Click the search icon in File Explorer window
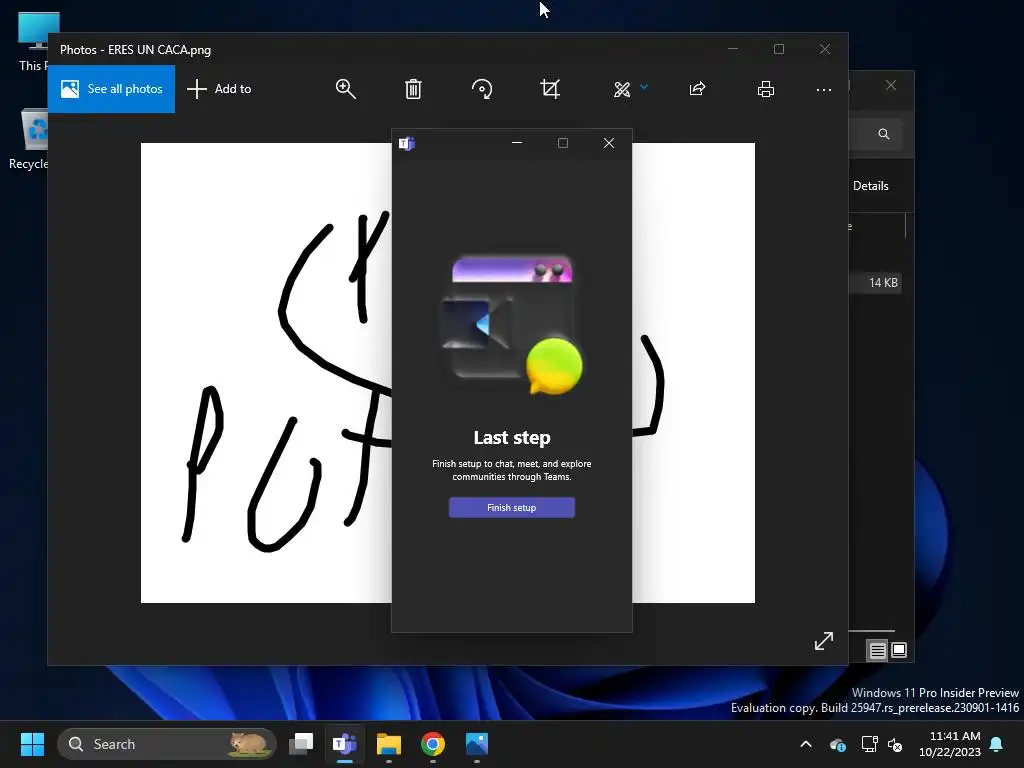This screenshot has height=768, width=1024. pos(884,134)
